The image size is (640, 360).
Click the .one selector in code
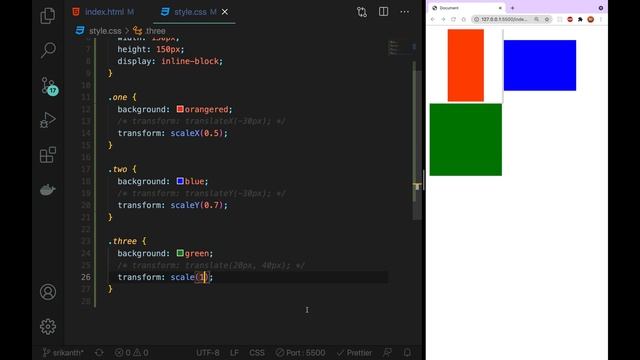(118, 97)
